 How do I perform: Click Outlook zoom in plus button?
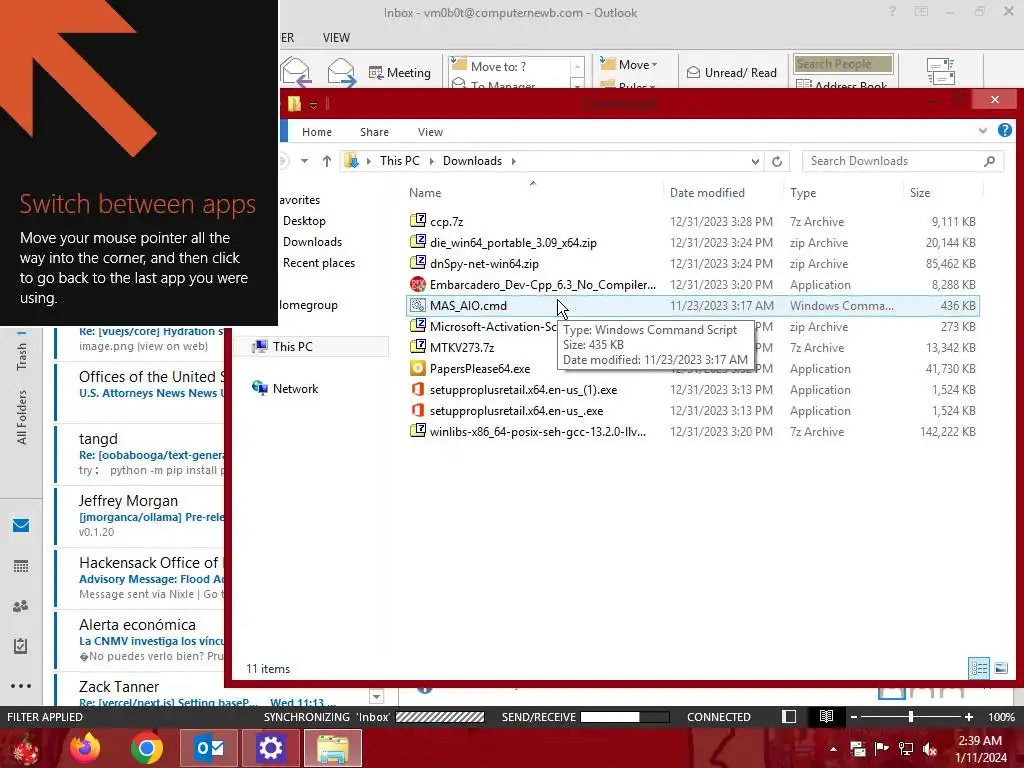[x=968, y=716]
